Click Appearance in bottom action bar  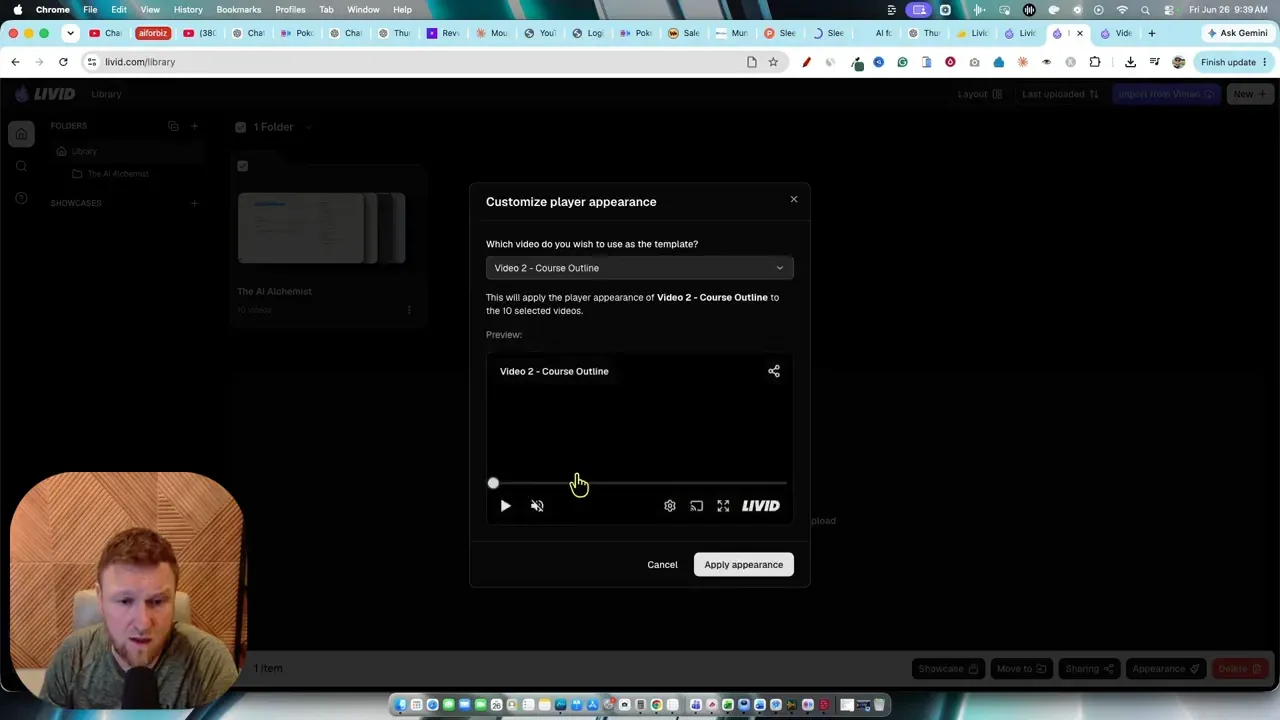(1166, 669)
